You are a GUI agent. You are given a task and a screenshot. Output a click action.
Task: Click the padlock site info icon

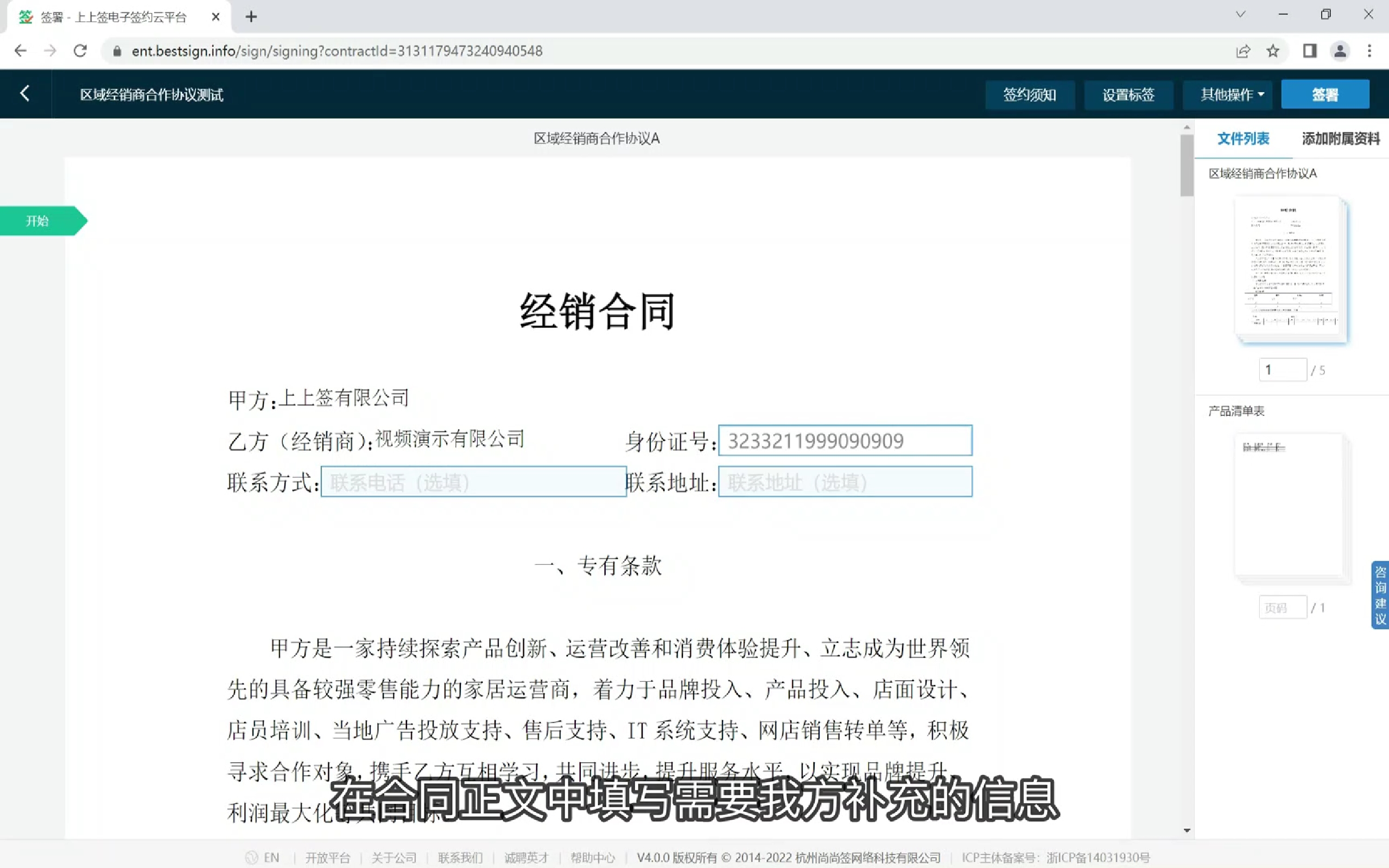click(x=117, y=51)
